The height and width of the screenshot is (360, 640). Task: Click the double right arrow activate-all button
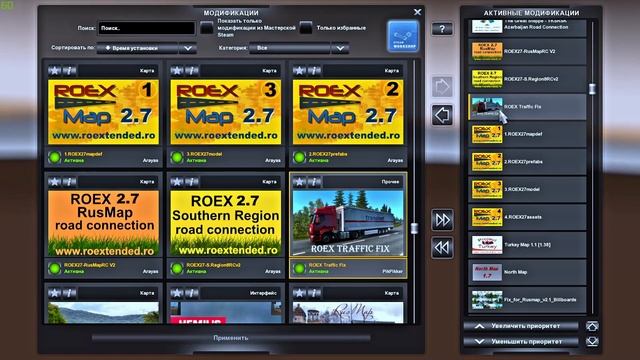(x=442, y=220)
